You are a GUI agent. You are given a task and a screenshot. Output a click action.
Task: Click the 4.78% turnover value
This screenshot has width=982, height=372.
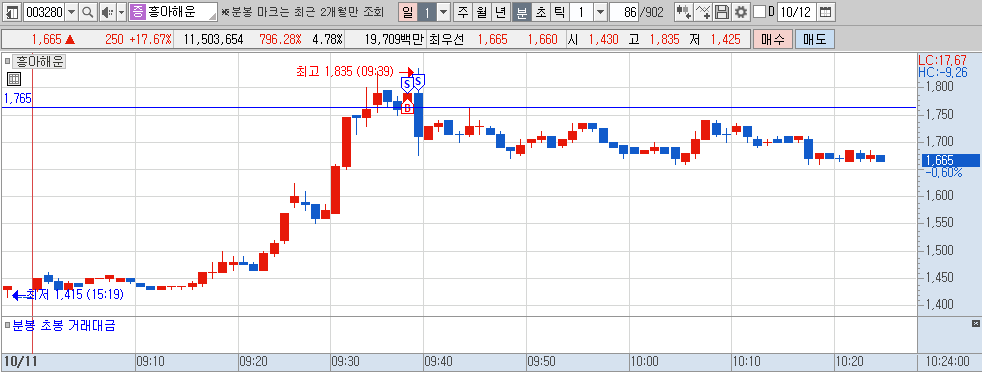pos(327,39)
